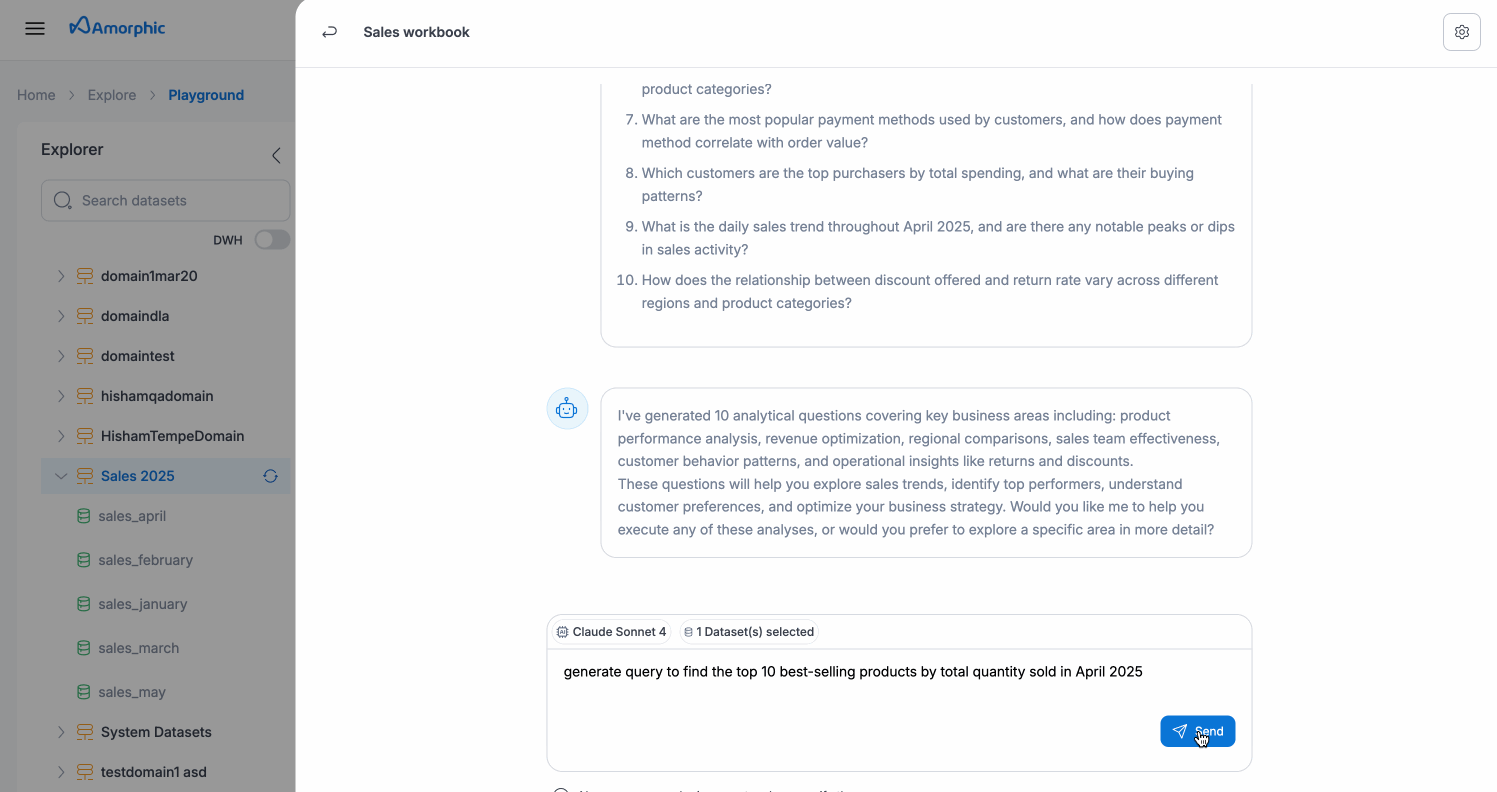Collapse the Explorer panel
The image size is (1497, 792).
coord(276,155)
